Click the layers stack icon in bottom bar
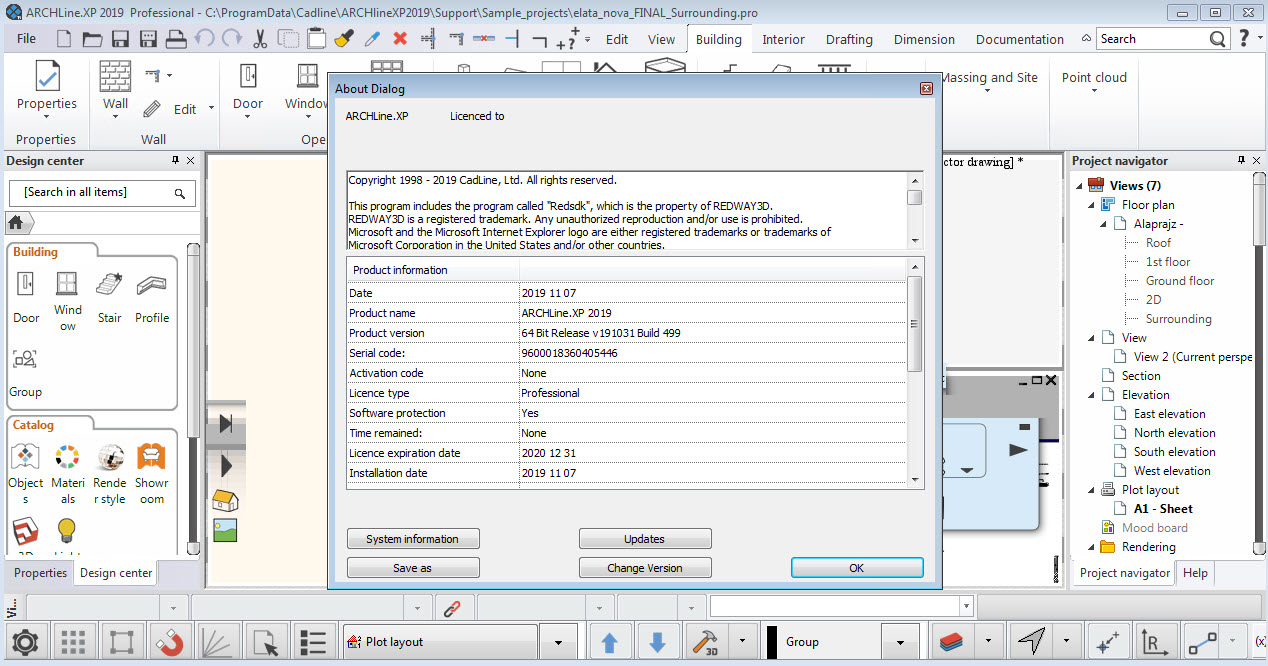 coord(951,642)
